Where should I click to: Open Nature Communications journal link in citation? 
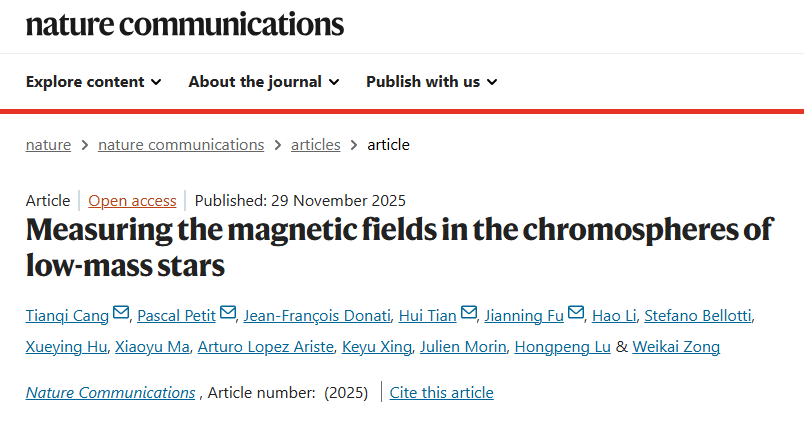110,392
